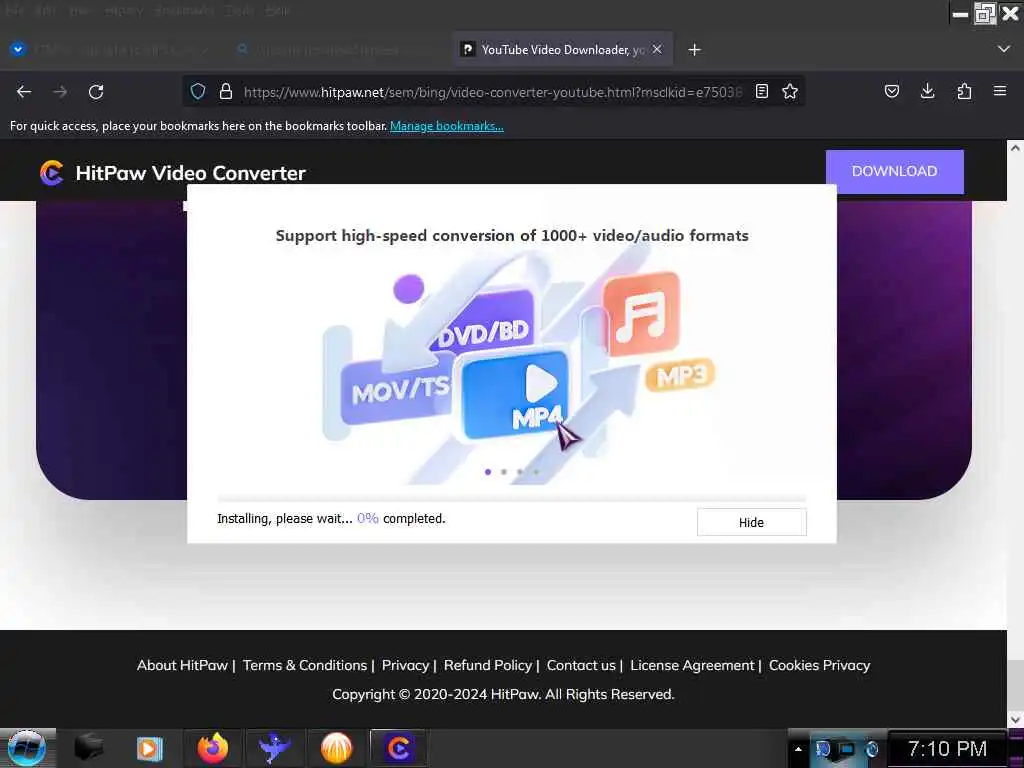Show hidden system tray icons
This screenshot has width=1024, height=768.
click(x=798, y=749)
